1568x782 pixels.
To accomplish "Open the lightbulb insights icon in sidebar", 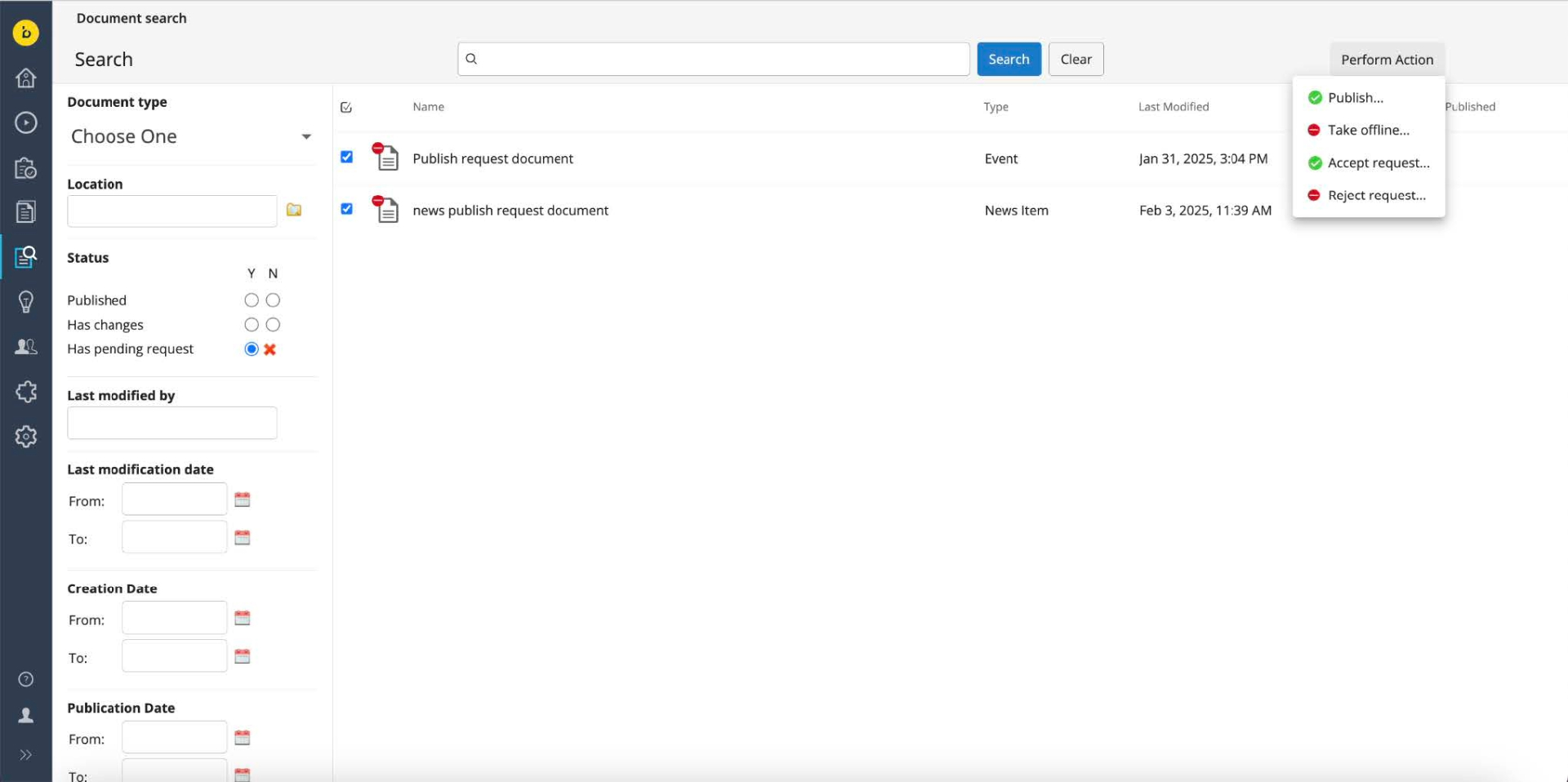I will (x=26, y=302).
